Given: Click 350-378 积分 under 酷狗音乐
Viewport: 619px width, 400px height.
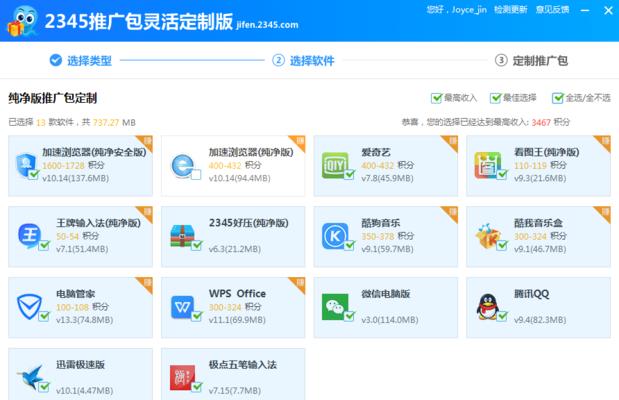Looking at the screenshot, I should point(387,236).
